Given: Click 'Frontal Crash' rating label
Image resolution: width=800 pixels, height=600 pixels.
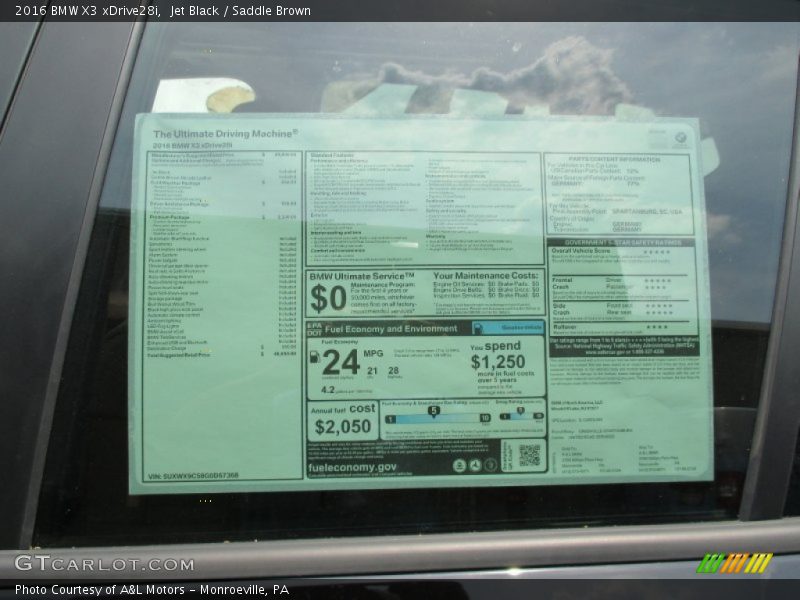Looking at the screenshot, I should (561, 284).
